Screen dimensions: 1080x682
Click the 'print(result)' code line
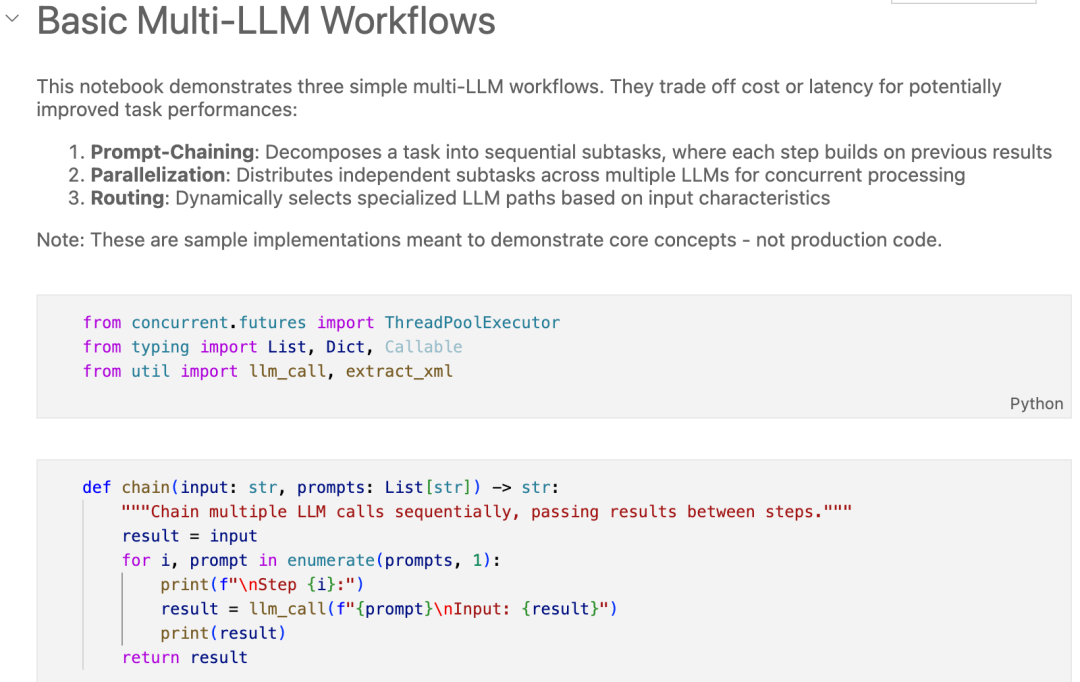pos(222,633)
